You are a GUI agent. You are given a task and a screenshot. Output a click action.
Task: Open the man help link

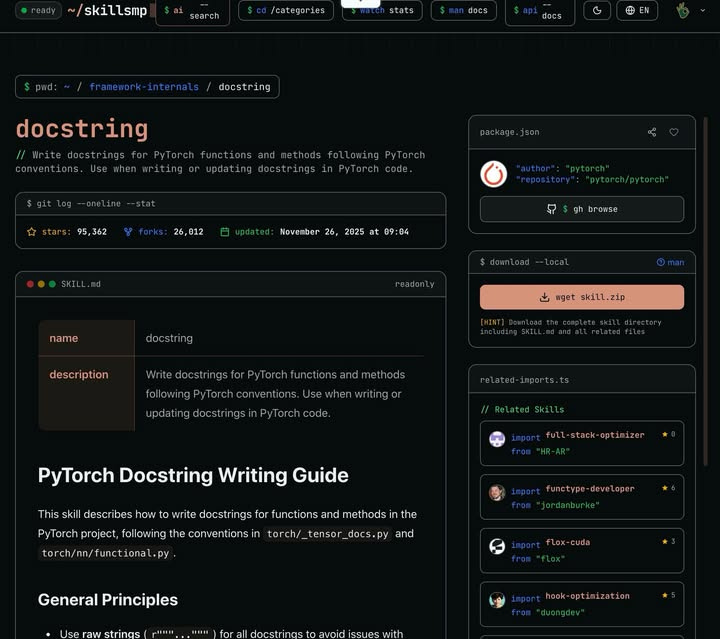click(x=670, y=262)
